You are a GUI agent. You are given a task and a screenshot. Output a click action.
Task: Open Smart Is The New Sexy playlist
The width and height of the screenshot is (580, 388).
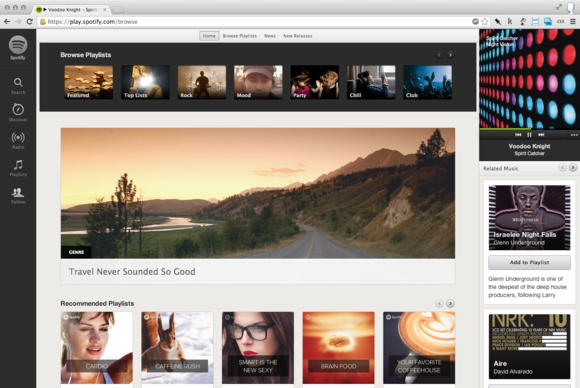click(x=258, y=348)
